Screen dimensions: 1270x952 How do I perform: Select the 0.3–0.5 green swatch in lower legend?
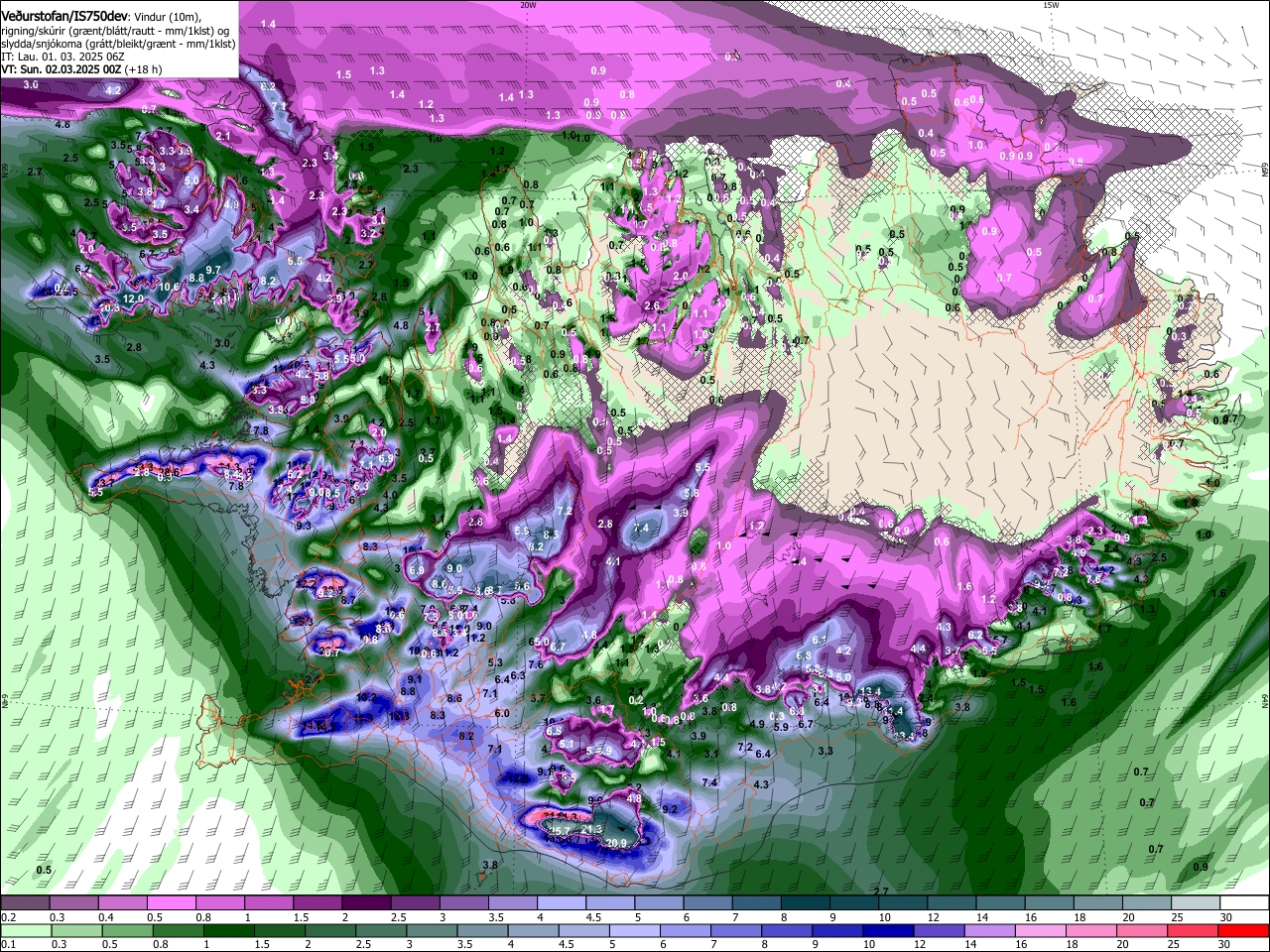[x=75, y=930]
